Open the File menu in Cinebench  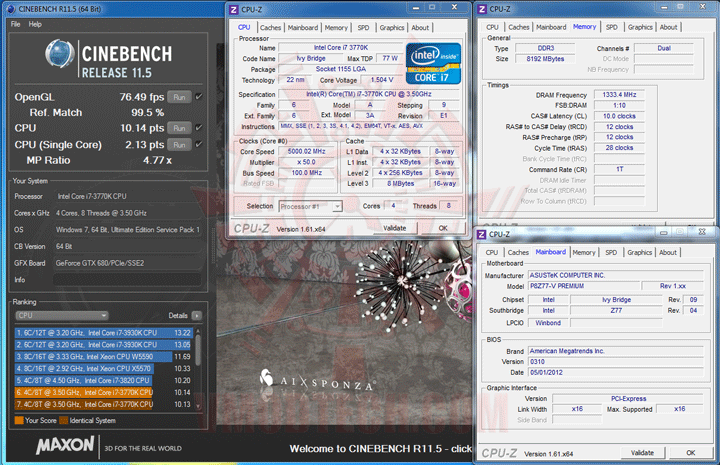[15, 24]
